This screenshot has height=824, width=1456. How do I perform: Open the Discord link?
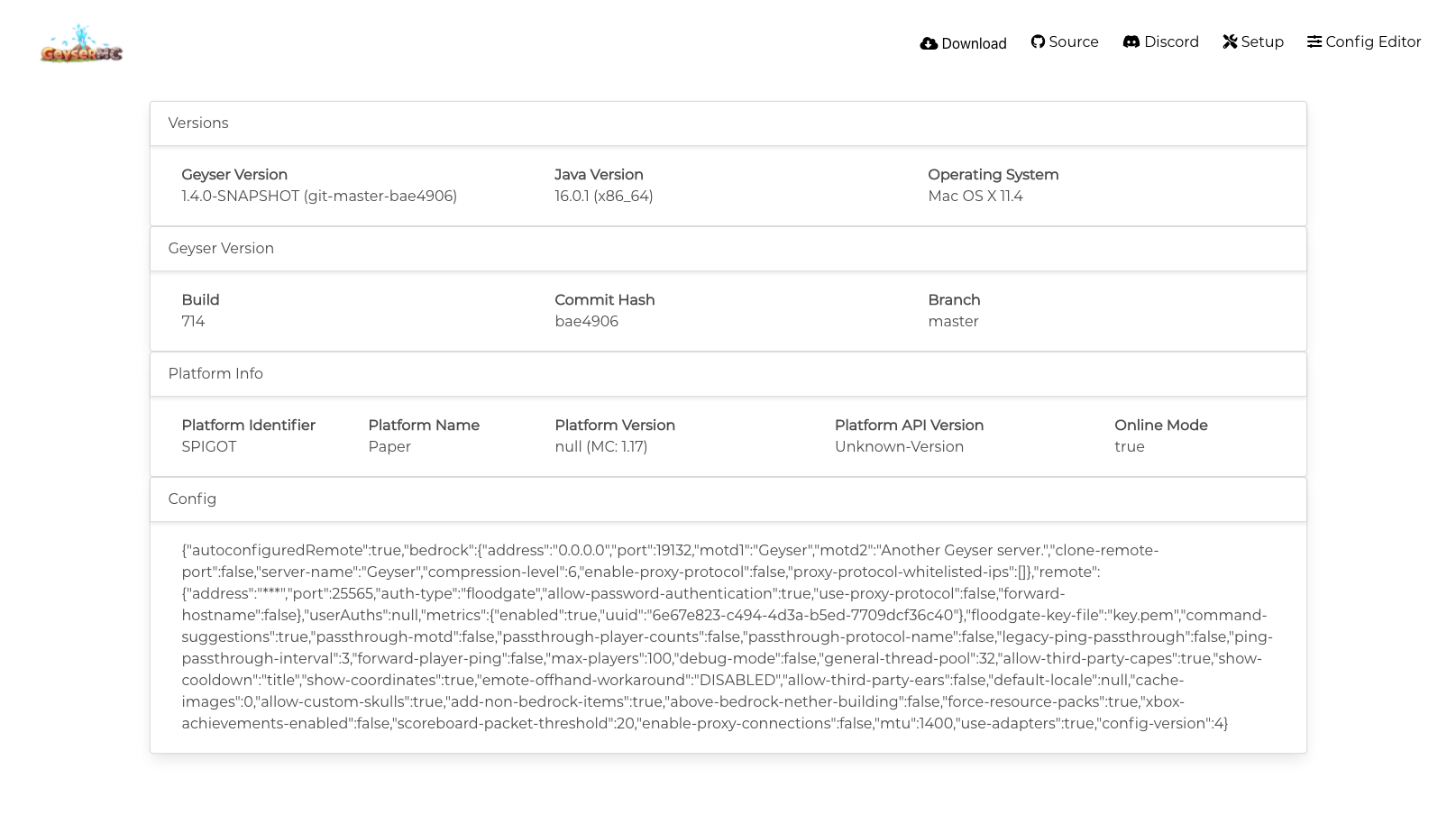[1160, 41]
